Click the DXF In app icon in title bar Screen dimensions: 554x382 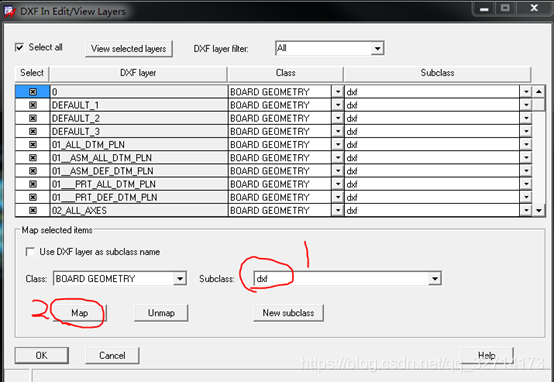coord(9,11)
